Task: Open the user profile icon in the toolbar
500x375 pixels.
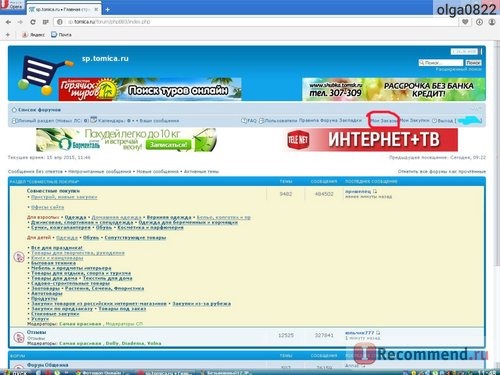Action: [492, 22]
